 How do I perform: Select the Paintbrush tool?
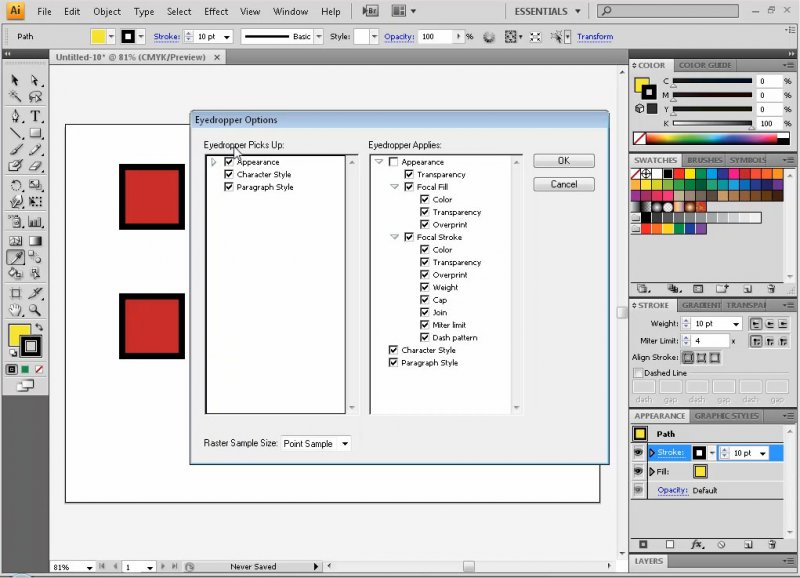coord(15,149)
